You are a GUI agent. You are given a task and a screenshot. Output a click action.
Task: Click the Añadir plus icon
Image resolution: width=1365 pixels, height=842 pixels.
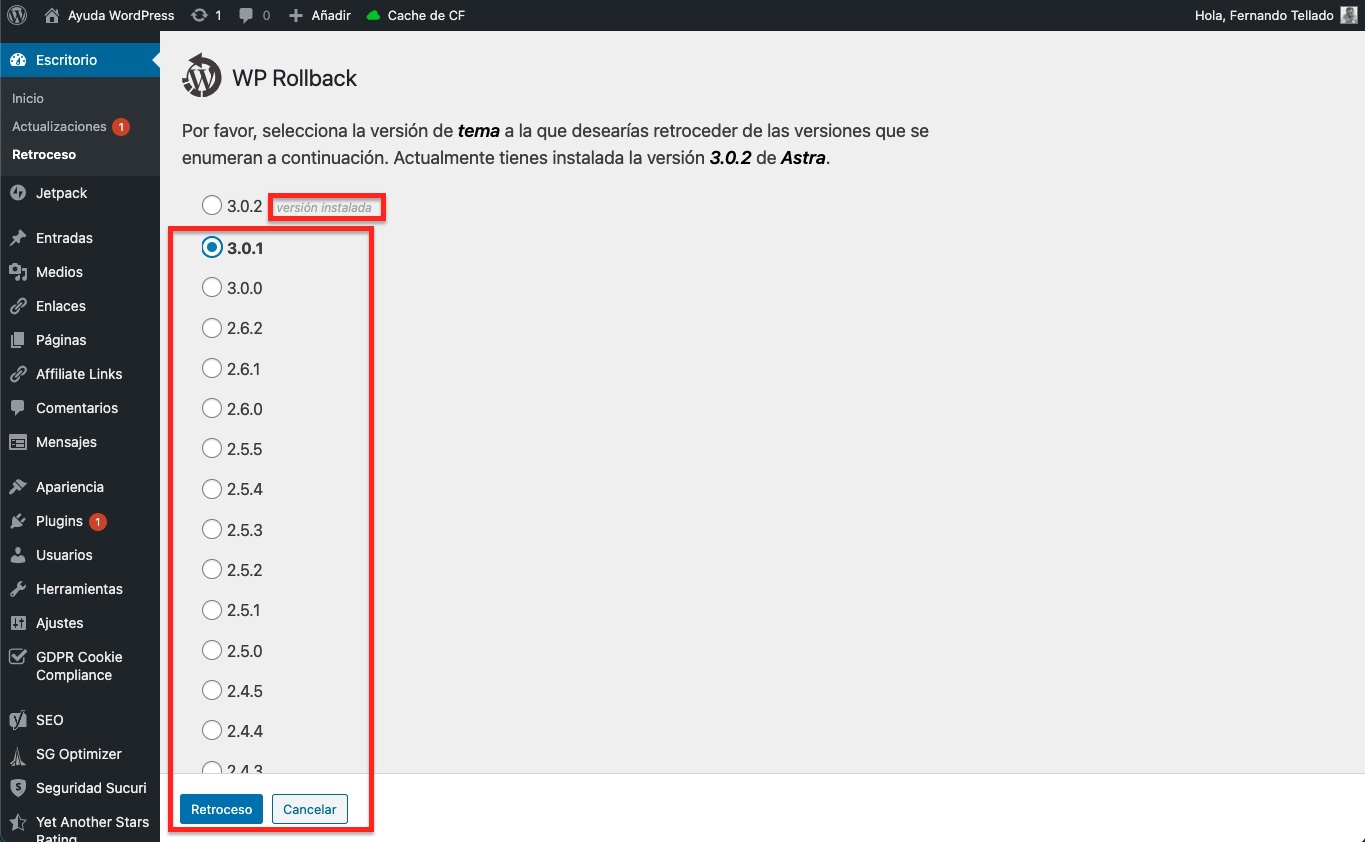point(295,15)
